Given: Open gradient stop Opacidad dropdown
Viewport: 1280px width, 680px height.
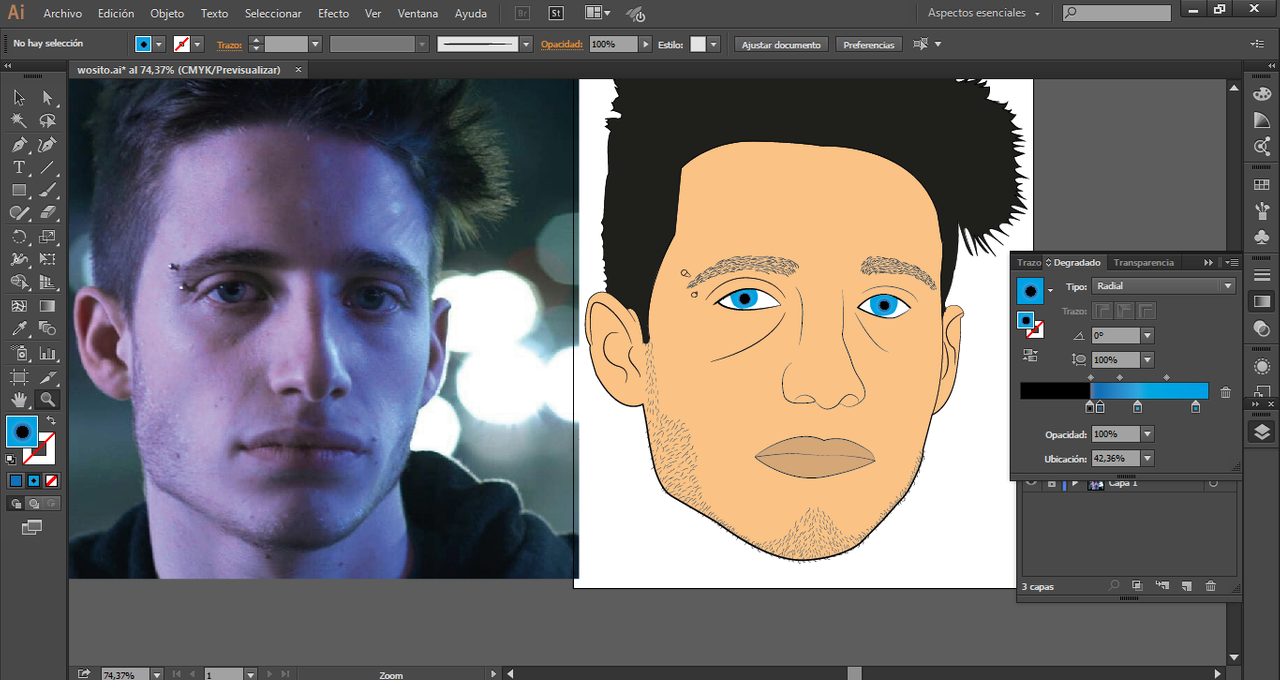Looking at the screenshot, I should click(x=1147, y=434).
